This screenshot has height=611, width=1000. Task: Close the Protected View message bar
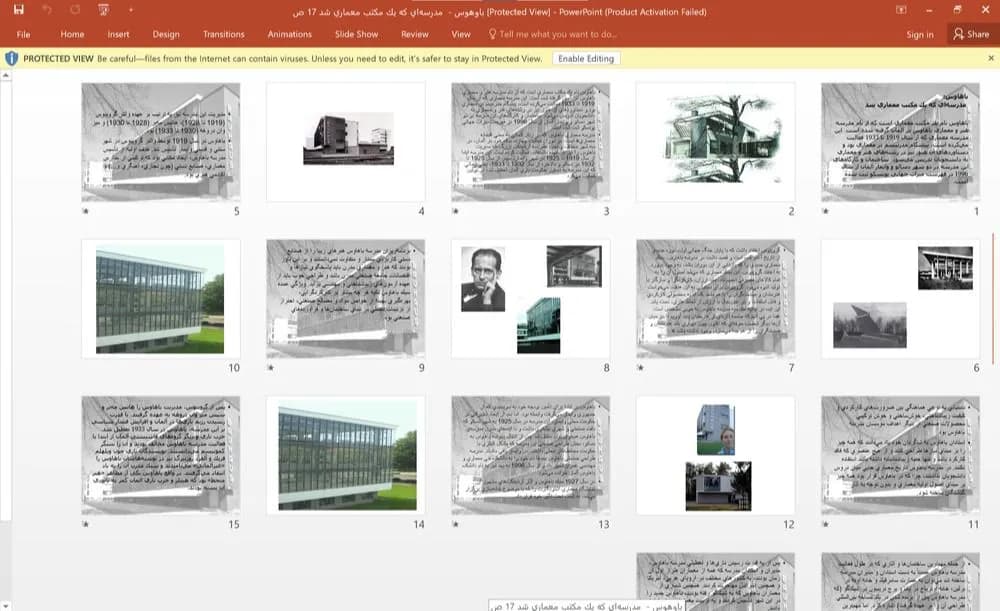click(x=991, y=58)
